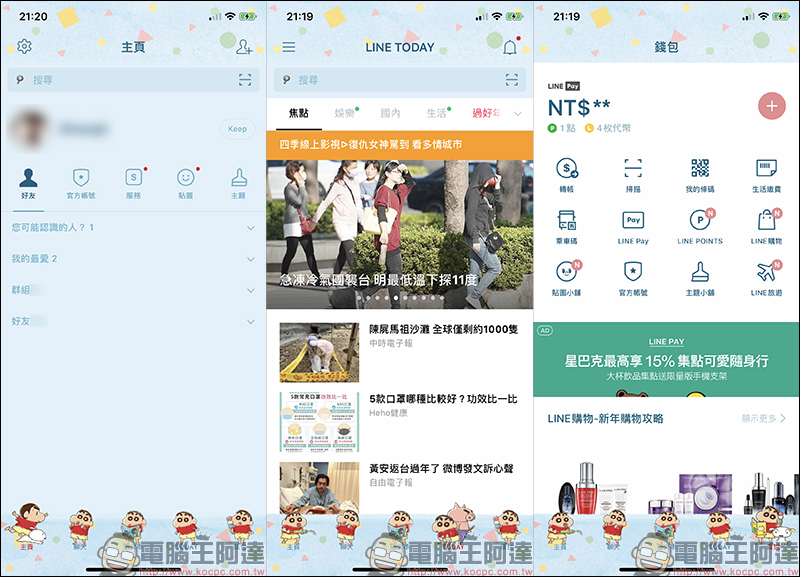Expand the 我的最愛 2 section
This screenshot has height=577, width=800.
click(x=133, y=259)
